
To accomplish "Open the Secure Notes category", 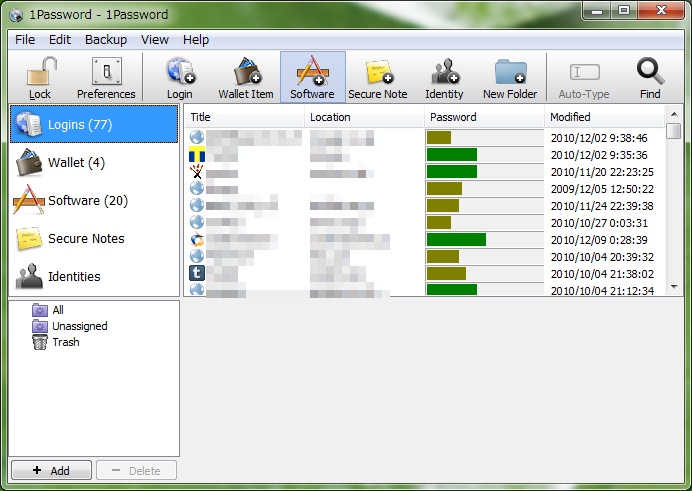I will (x=94, y=238).
